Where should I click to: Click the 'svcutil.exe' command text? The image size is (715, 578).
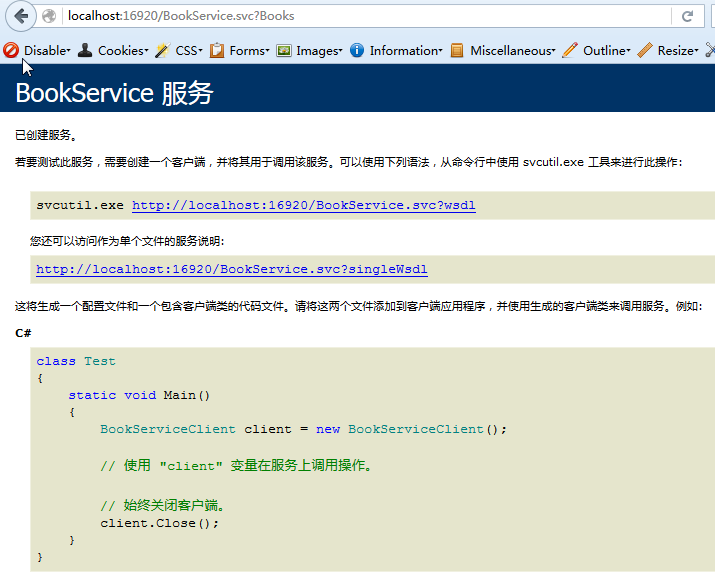pyautogui.click(x=80, y=205)
